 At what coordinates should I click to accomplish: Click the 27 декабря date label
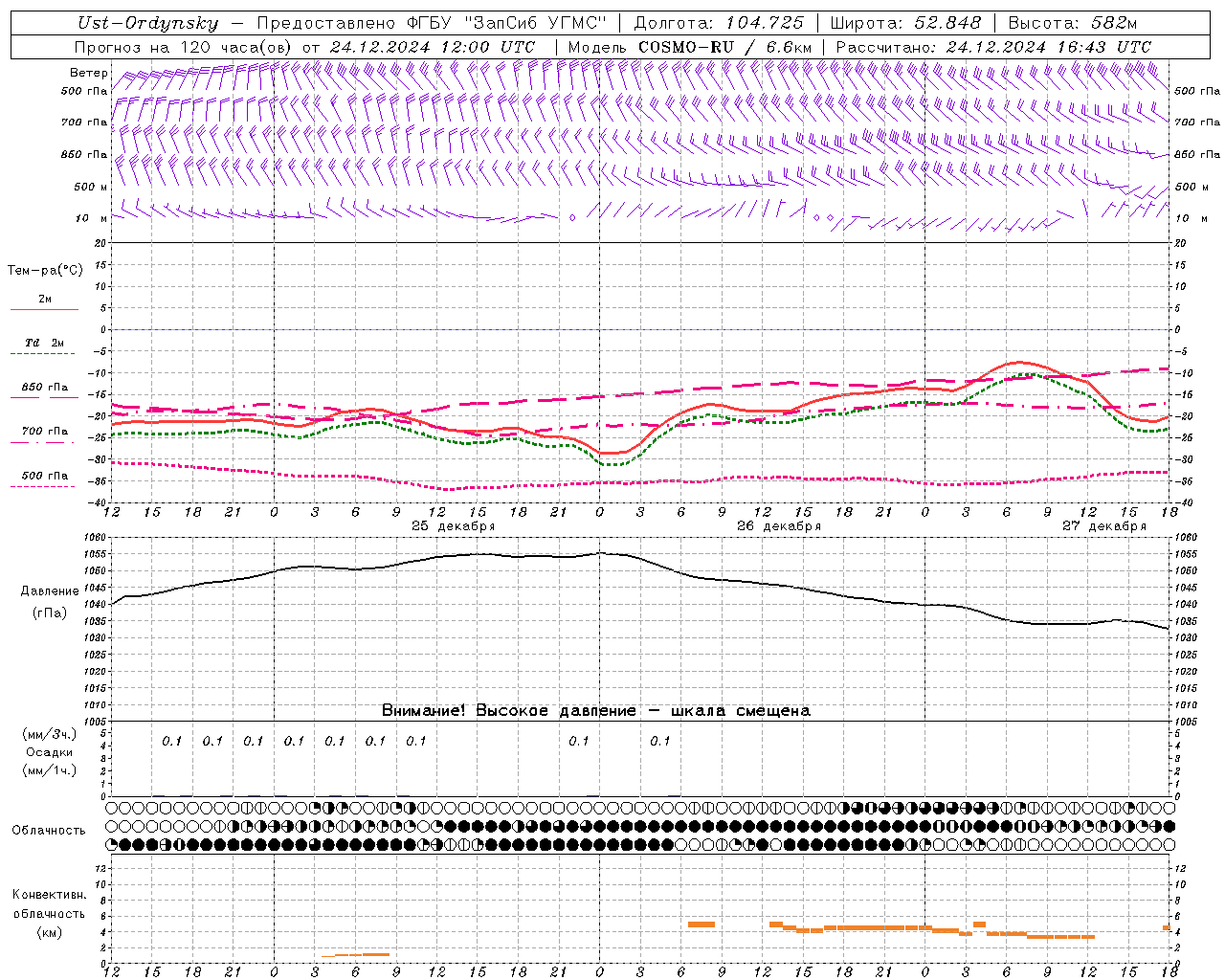[x=1104, y=526]
